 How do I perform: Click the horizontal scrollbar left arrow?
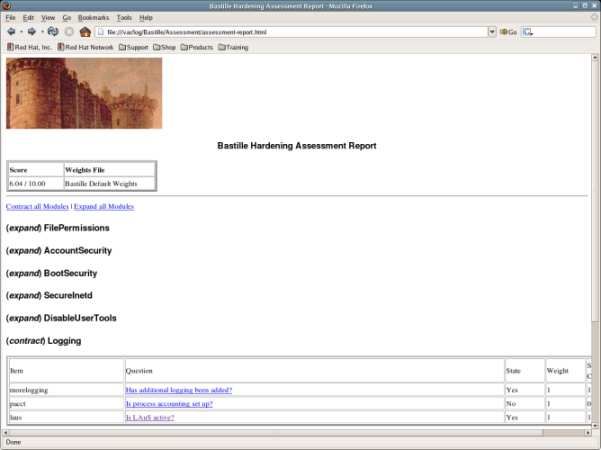[5, 432]
